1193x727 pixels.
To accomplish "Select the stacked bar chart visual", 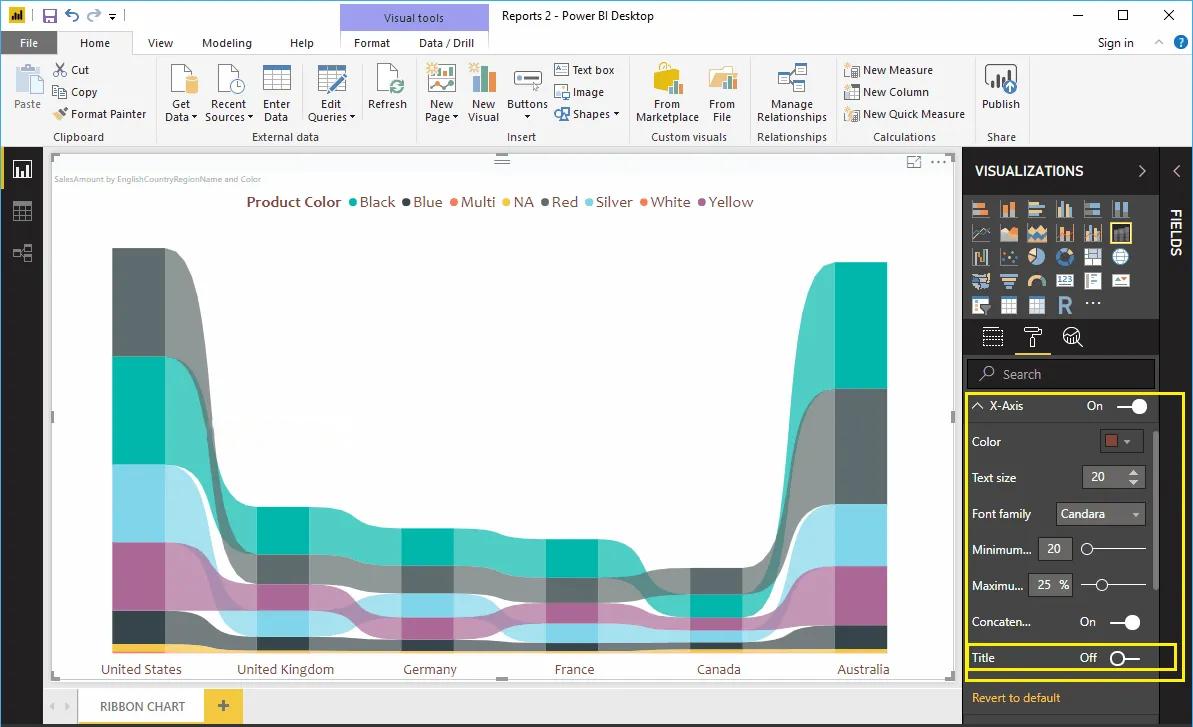I will [981, 209].
